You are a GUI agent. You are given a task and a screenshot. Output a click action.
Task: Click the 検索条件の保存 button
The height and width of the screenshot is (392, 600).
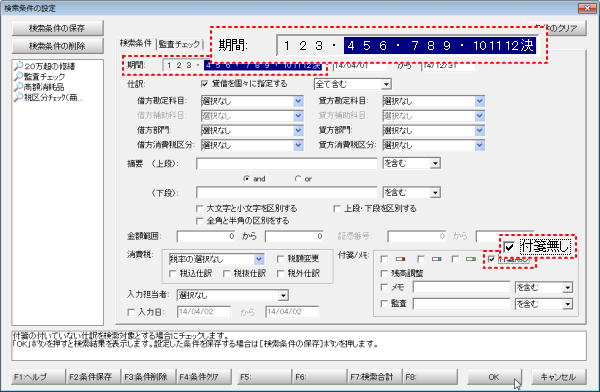point(57,28)
